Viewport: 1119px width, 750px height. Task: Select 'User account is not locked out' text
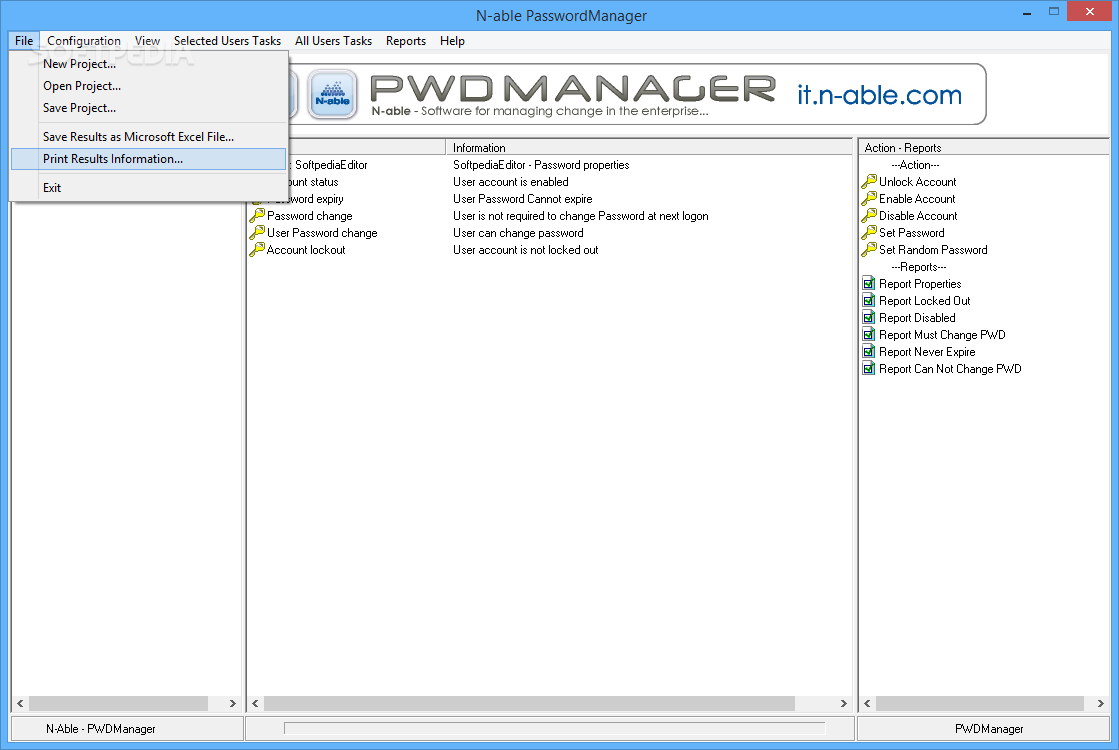pyautogui.click(x=525, y=250)
